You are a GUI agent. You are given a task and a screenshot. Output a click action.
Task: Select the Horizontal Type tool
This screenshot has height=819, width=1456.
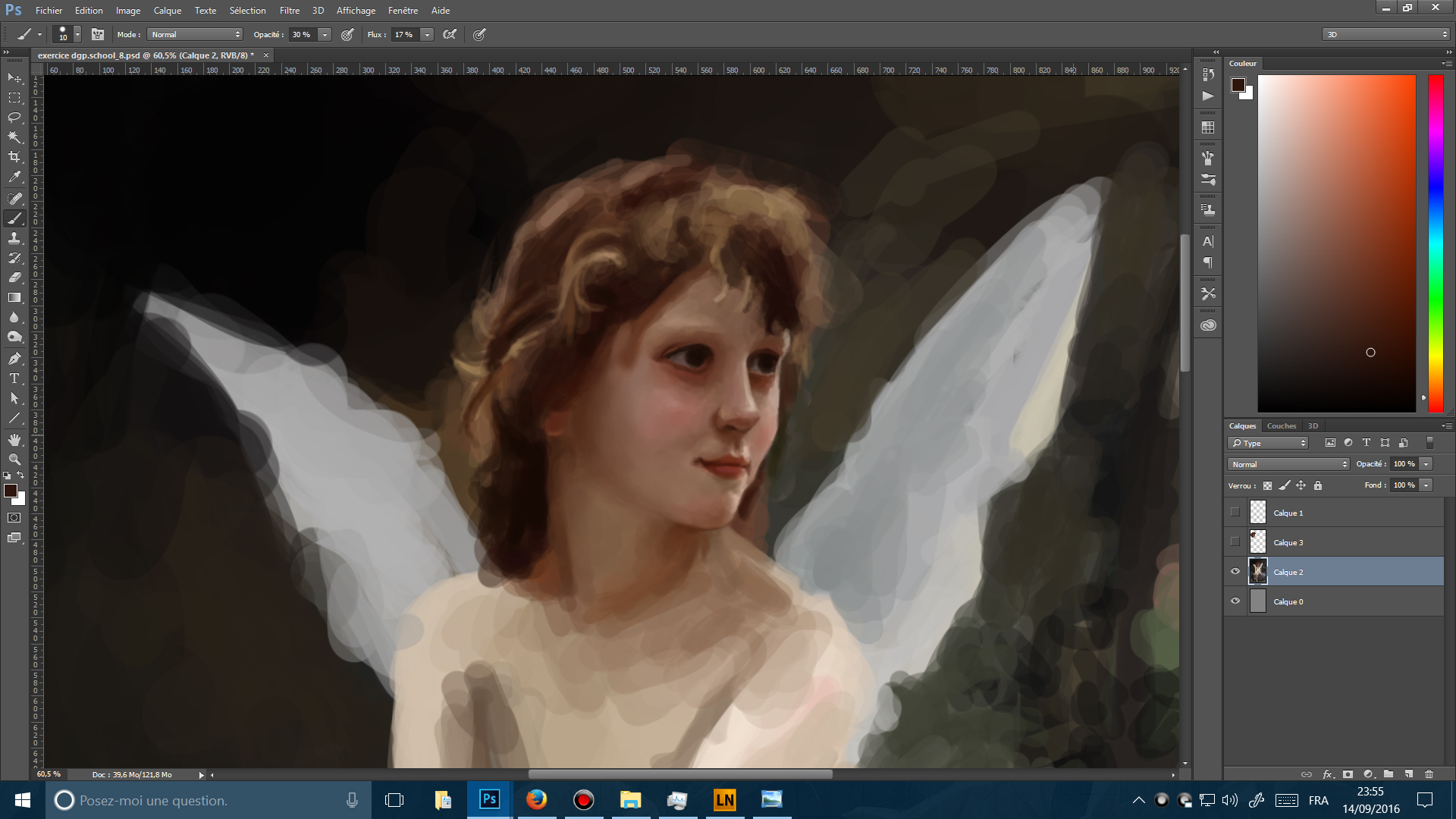click(x=14, y=378)
